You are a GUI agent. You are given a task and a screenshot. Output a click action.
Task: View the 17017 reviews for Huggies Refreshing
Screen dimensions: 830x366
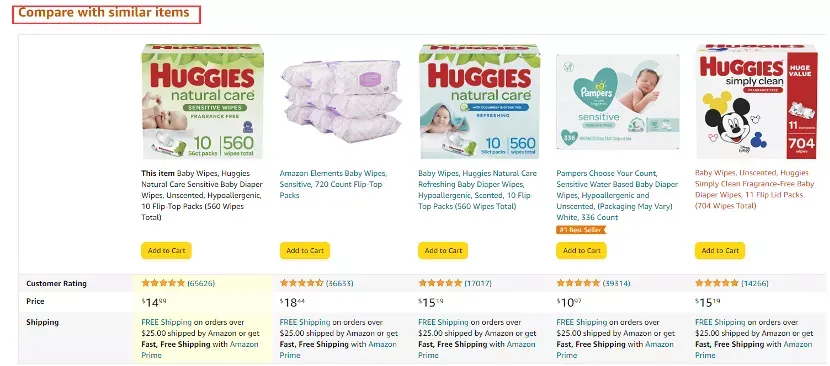[478, 283]
